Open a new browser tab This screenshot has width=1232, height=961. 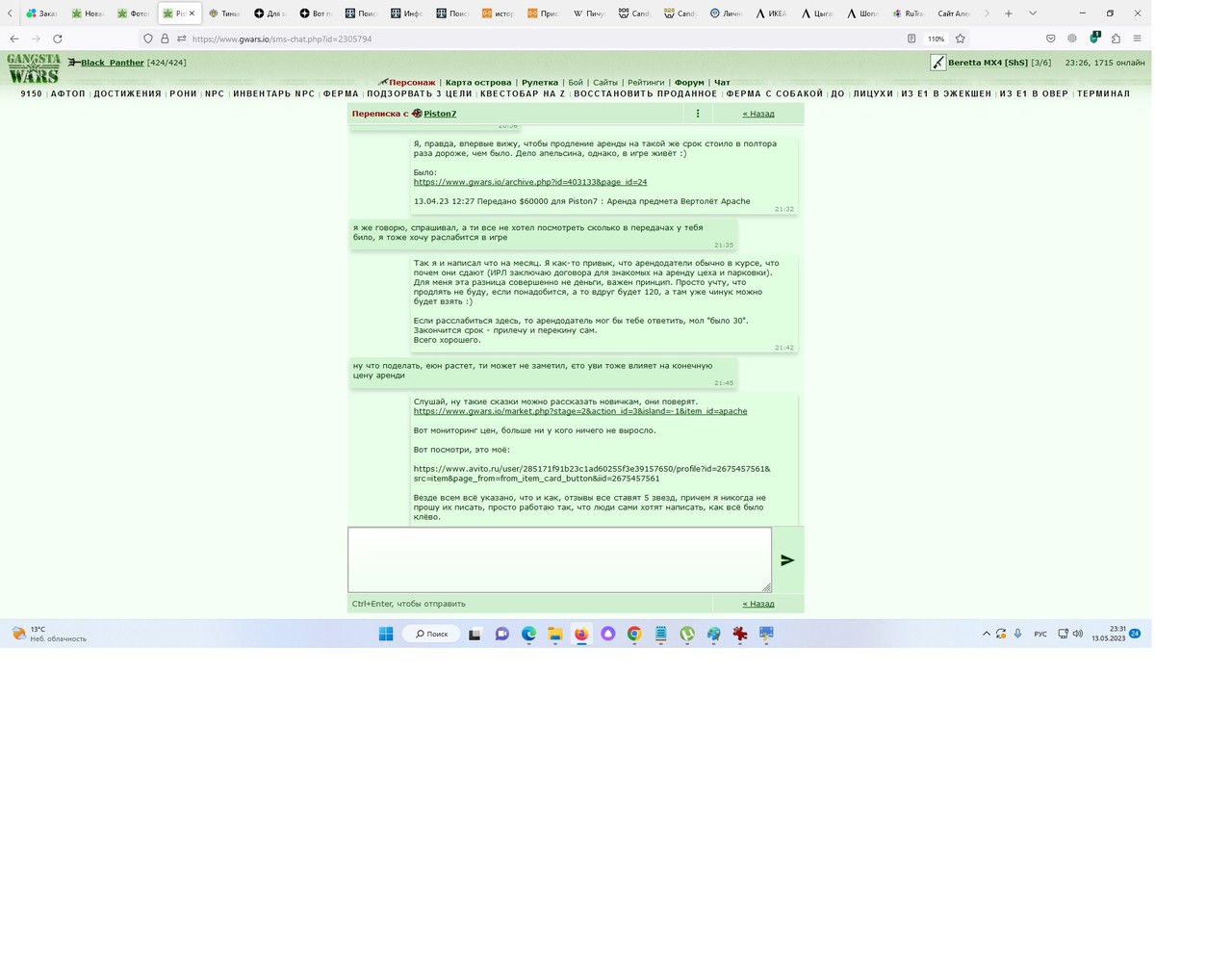coord(1009,13)
